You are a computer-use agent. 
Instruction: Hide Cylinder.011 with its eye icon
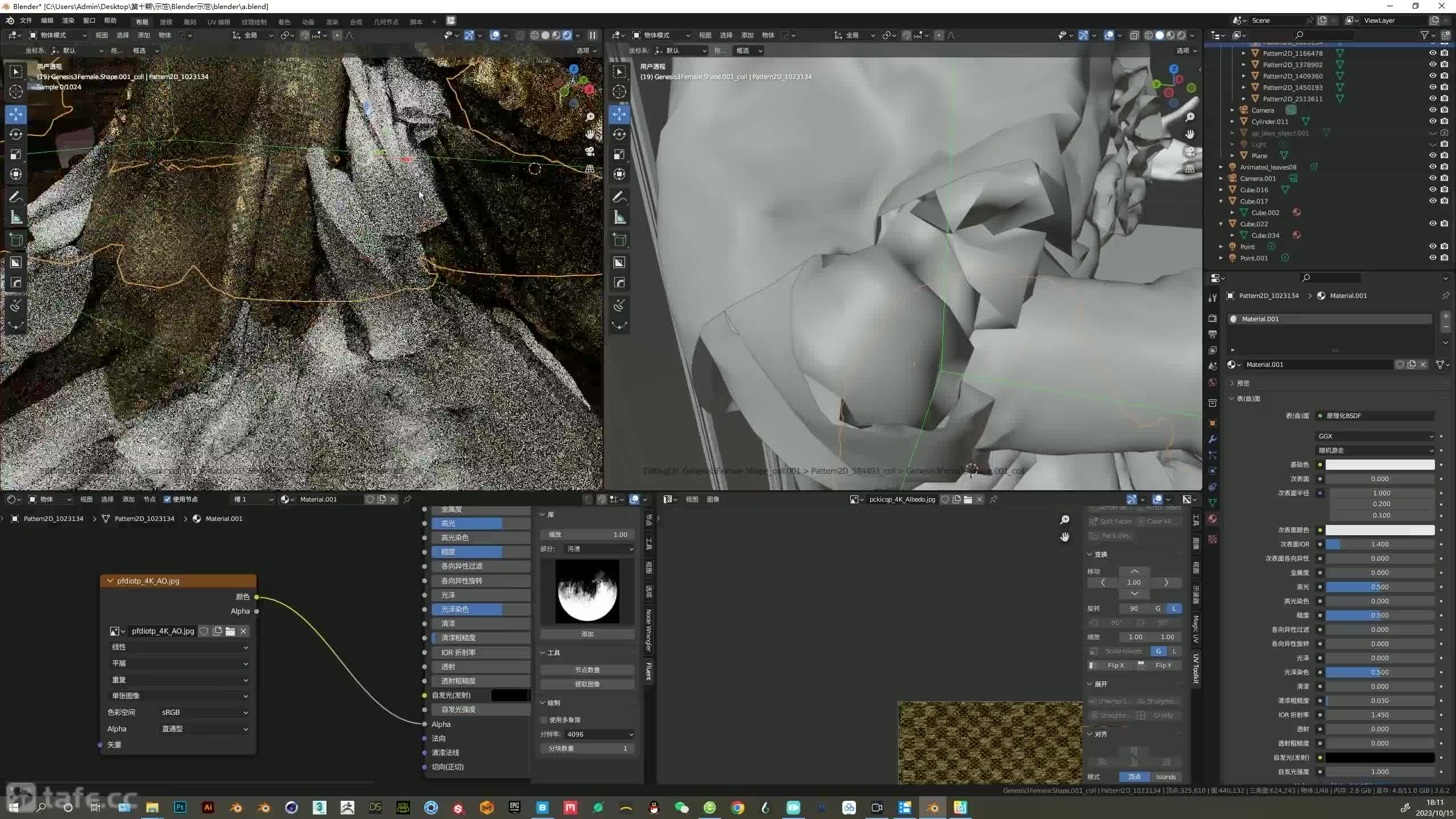pyautogui.click(x=1433, y=122)
